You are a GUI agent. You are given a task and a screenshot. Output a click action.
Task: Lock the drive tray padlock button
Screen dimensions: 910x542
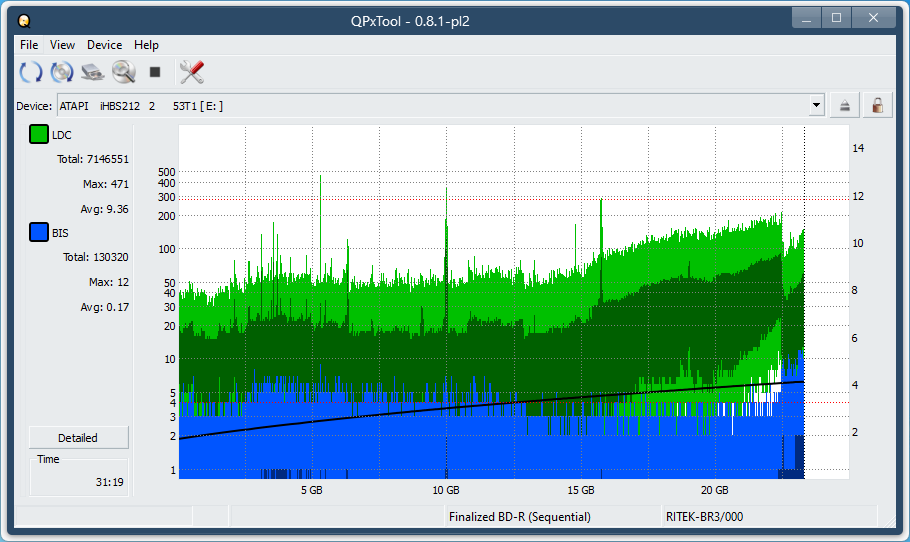point(878,106)
